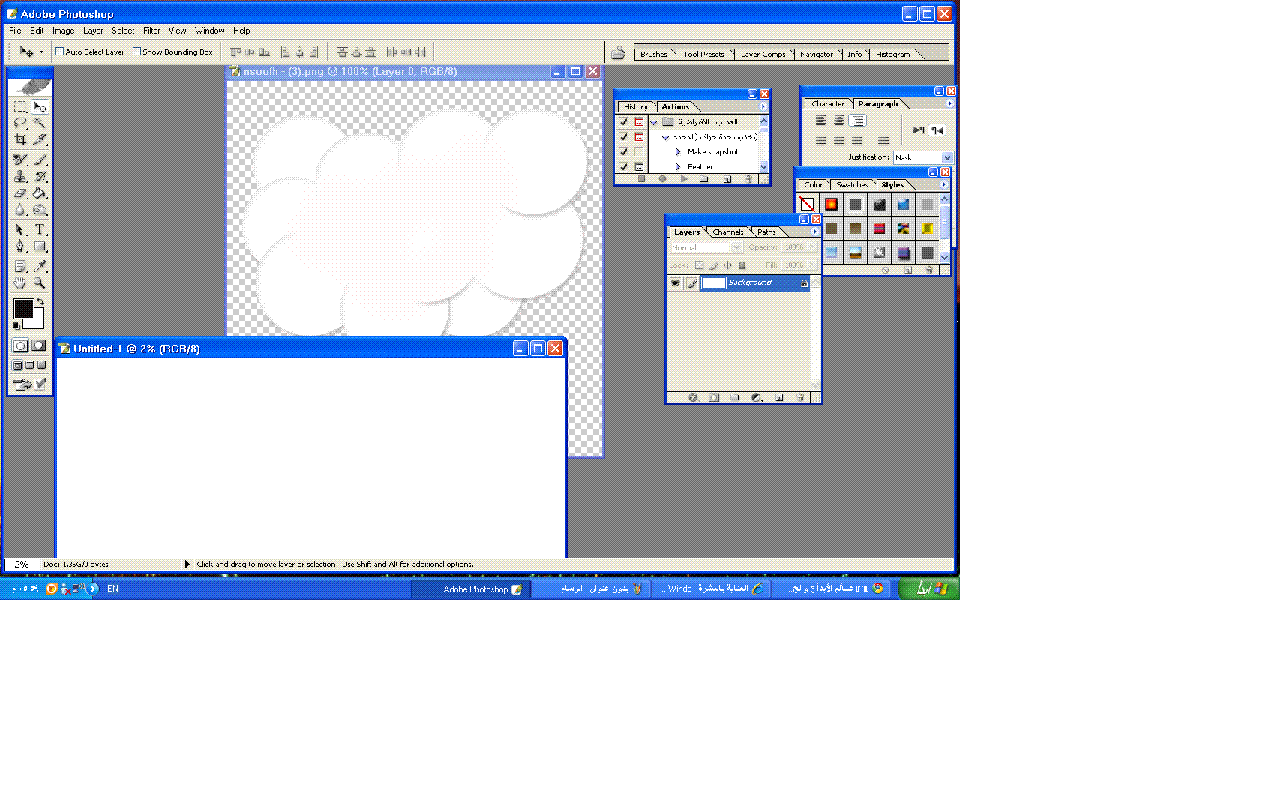
Task: Open the Filter menu
Action: [x=151, y=31]
